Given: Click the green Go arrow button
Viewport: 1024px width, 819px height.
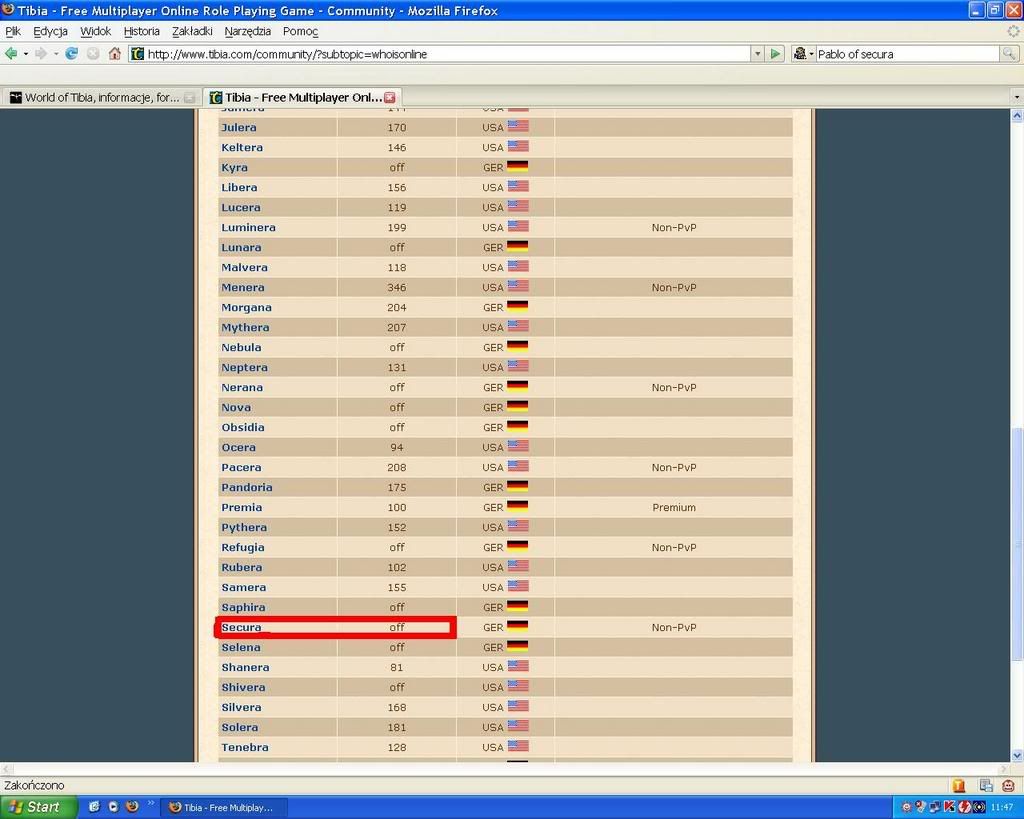Looking at the screenshot, I should coord(775,54).
